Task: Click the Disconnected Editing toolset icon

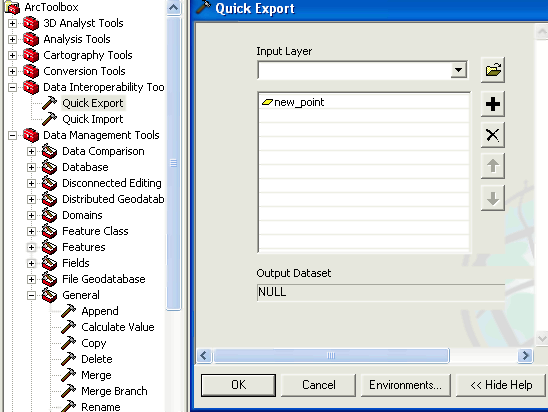Action: 49,183
